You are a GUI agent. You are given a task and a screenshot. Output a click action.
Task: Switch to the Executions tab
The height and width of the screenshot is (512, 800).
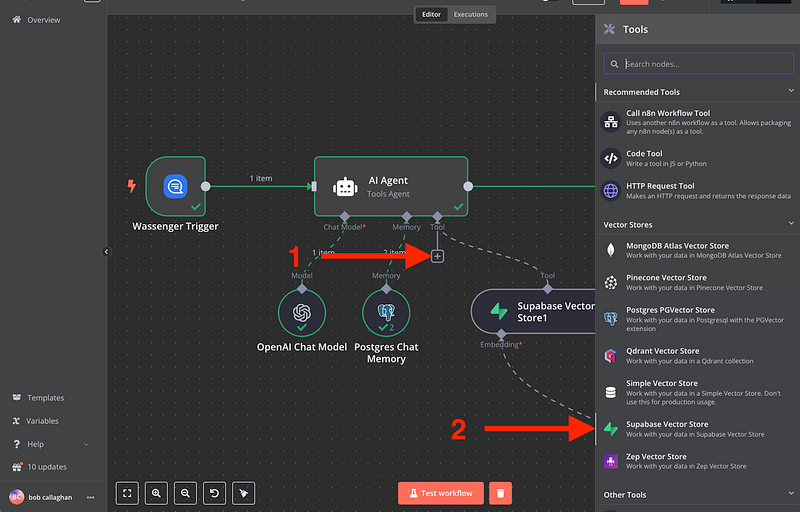(x=470, y=15)
